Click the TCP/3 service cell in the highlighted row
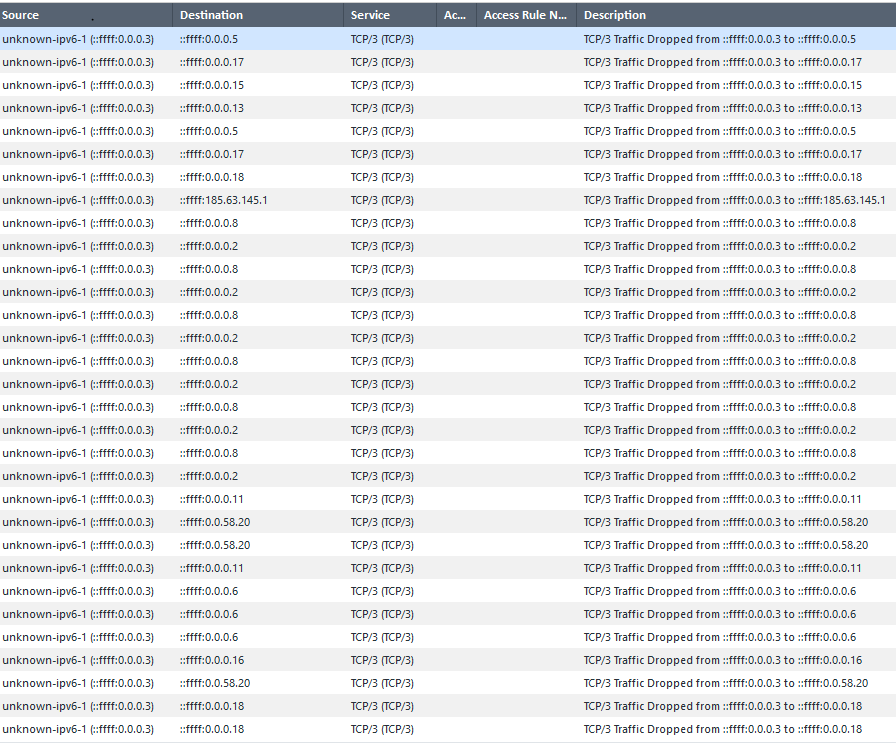 [382, 39]
